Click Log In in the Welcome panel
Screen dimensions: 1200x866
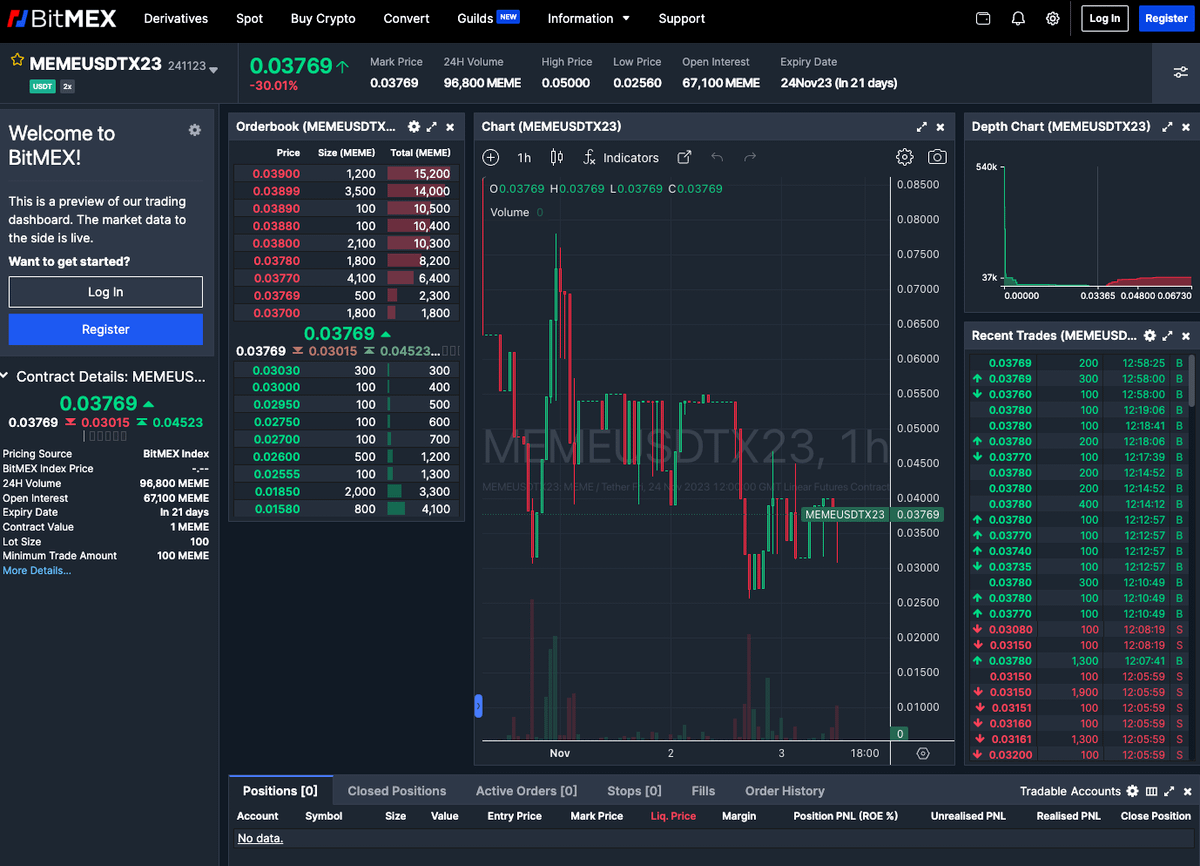click(x=106, y=292)
